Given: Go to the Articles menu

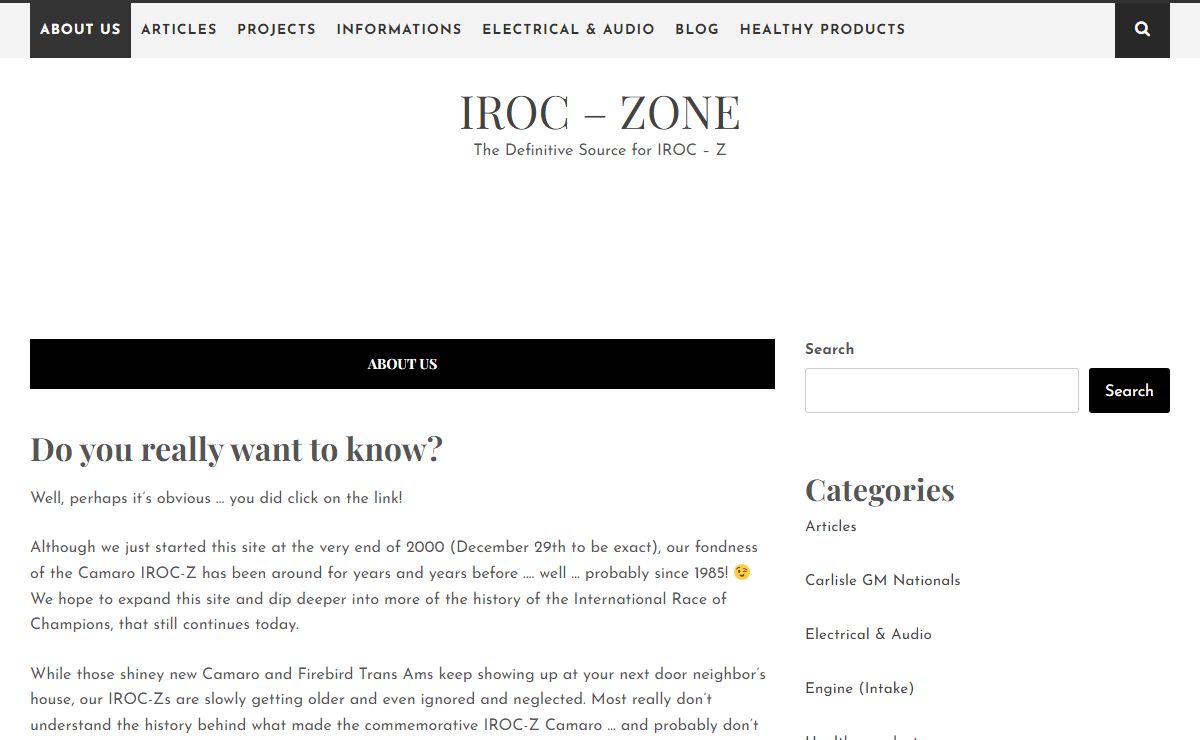Looking at the screenshot, I should click(179, 30).
